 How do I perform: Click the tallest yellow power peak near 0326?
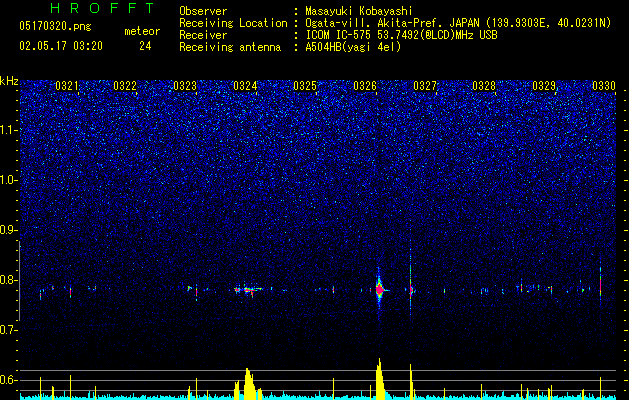coord(379,378)
